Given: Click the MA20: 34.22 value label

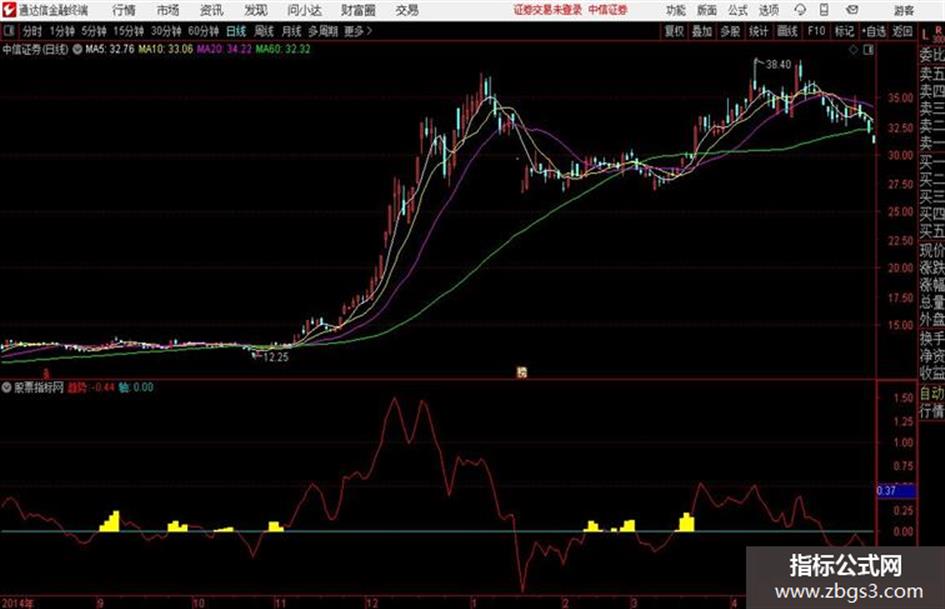Looking at the screenshot, I should [x=224, y=49].
